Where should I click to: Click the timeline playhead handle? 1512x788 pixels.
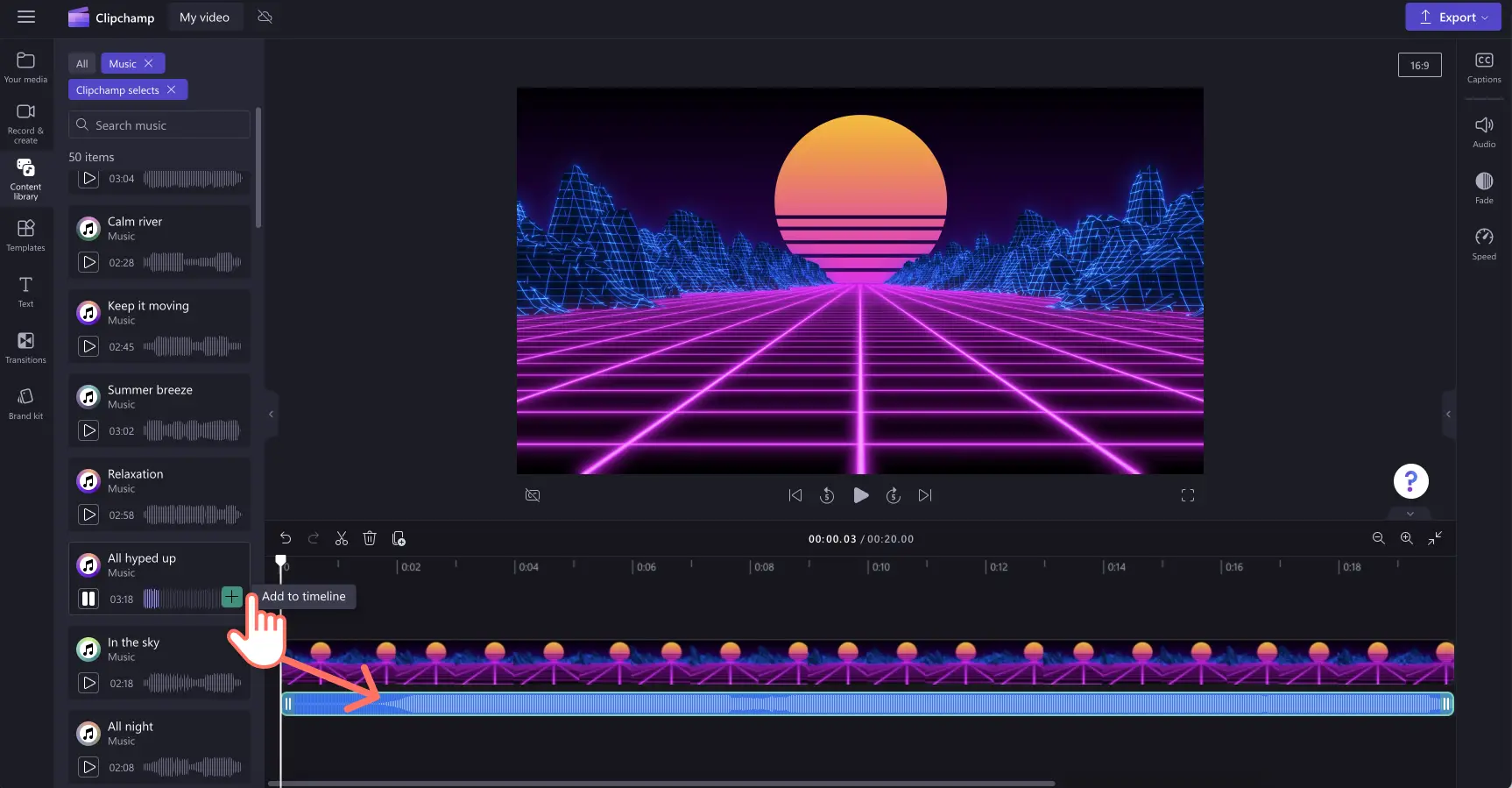280,560
